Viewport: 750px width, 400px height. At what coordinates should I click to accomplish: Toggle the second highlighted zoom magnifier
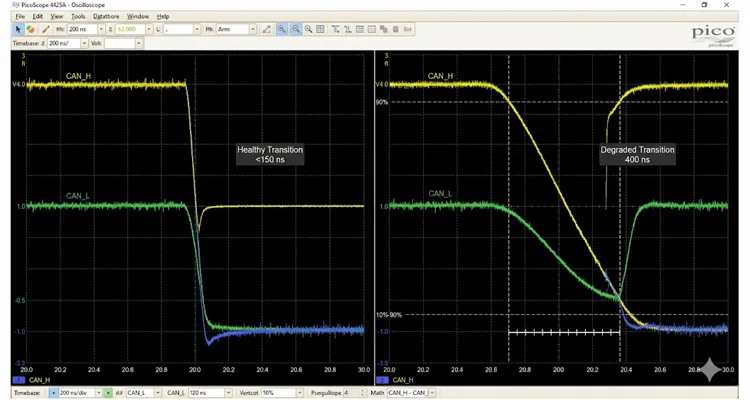(296, 29)
